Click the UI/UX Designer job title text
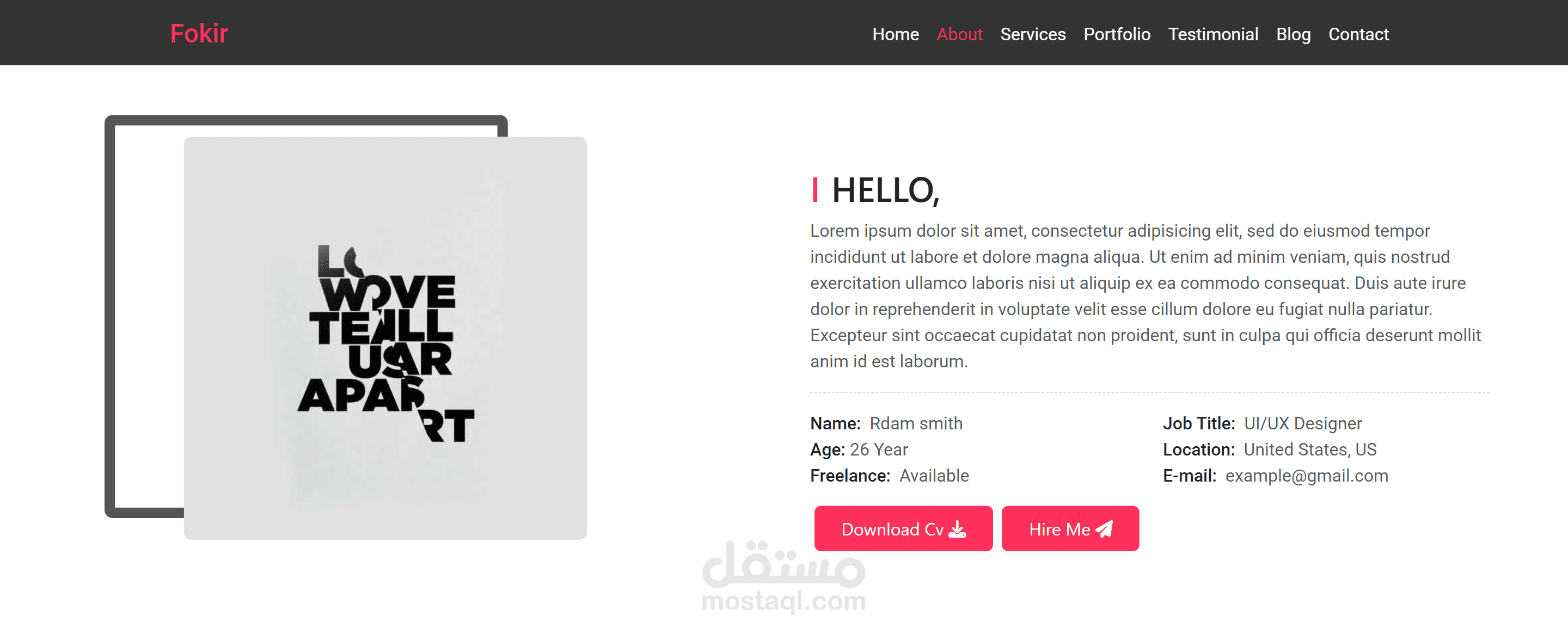The width and height of the screenshot is (1568, 628). (1303, 423)
